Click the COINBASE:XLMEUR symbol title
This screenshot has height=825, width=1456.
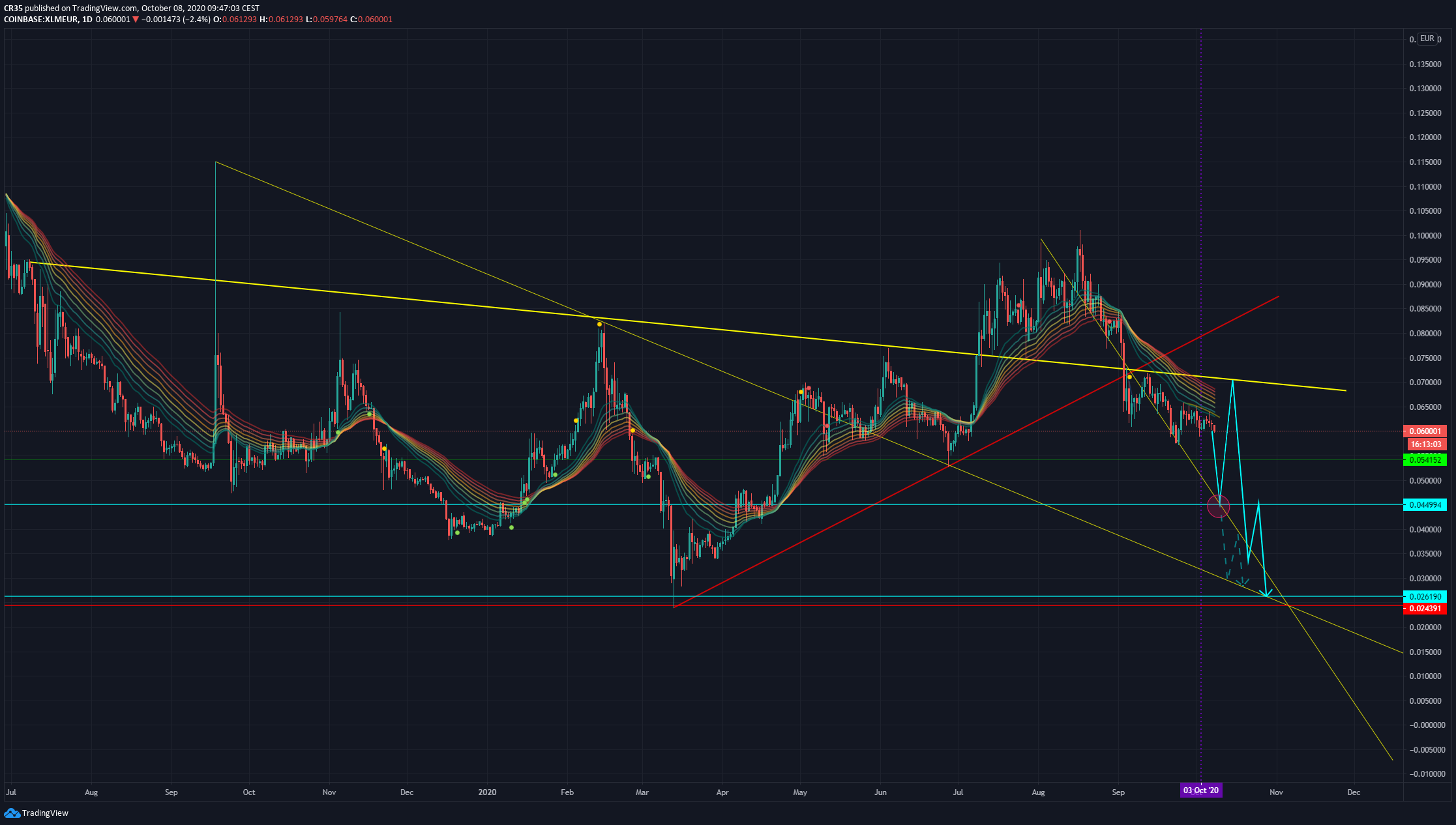coord(40,20)
